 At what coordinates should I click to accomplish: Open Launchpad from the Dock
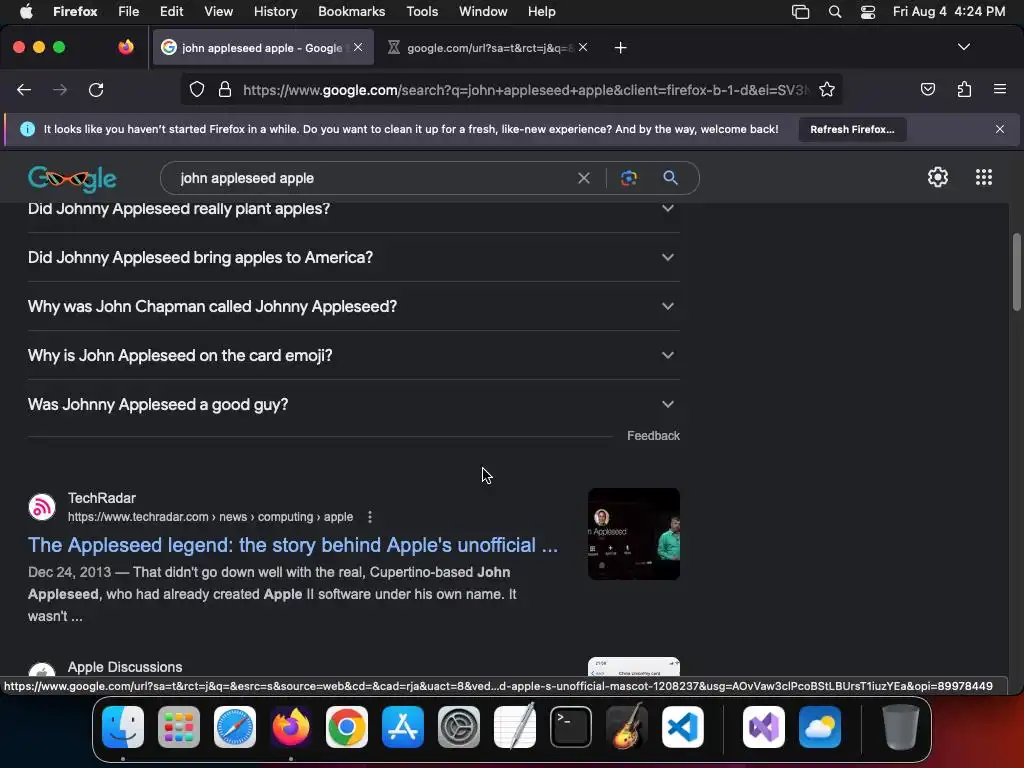[x=179, y=727]
